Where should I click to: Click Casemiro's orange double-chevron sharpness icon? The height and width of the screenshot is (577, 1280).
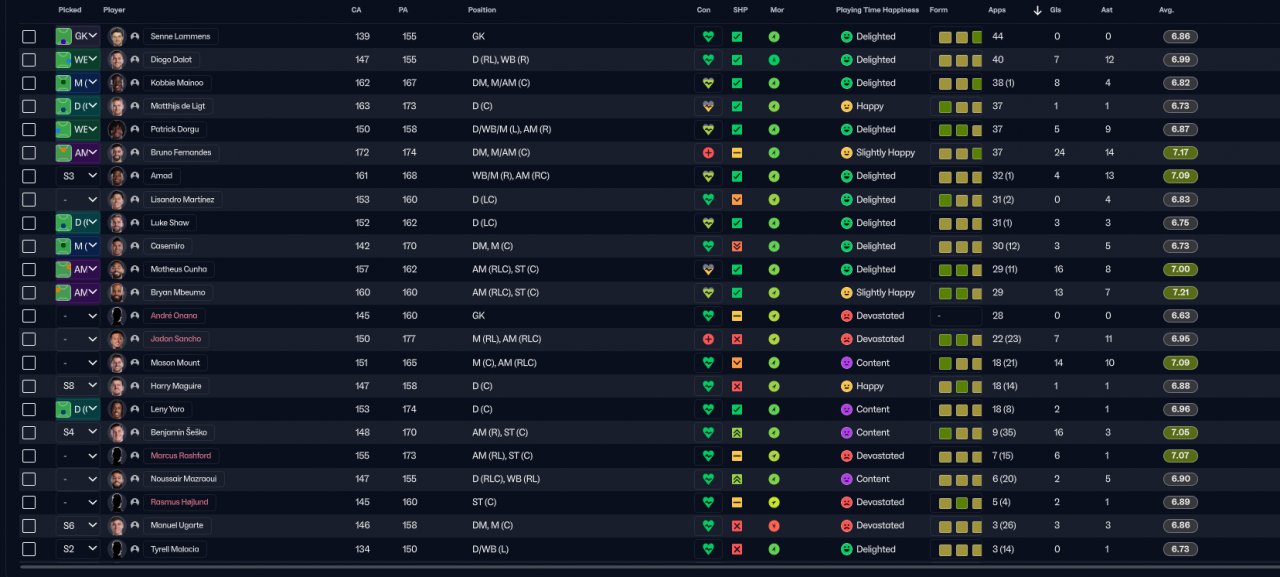coord(737,246)
